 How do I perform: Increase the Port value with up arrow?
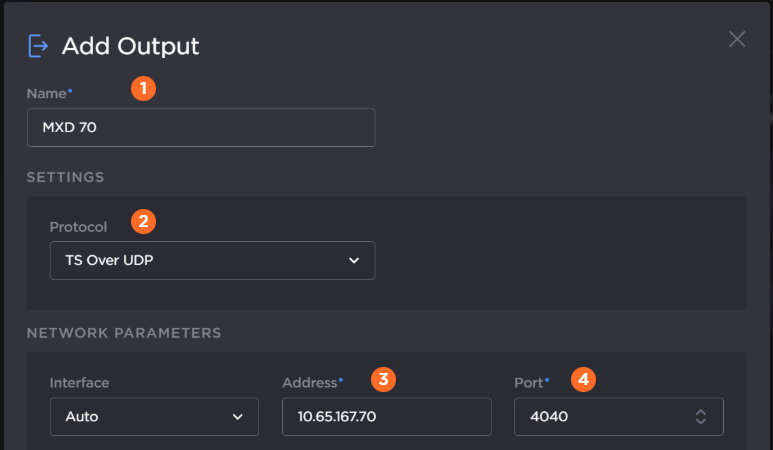(x=701, y=411)
